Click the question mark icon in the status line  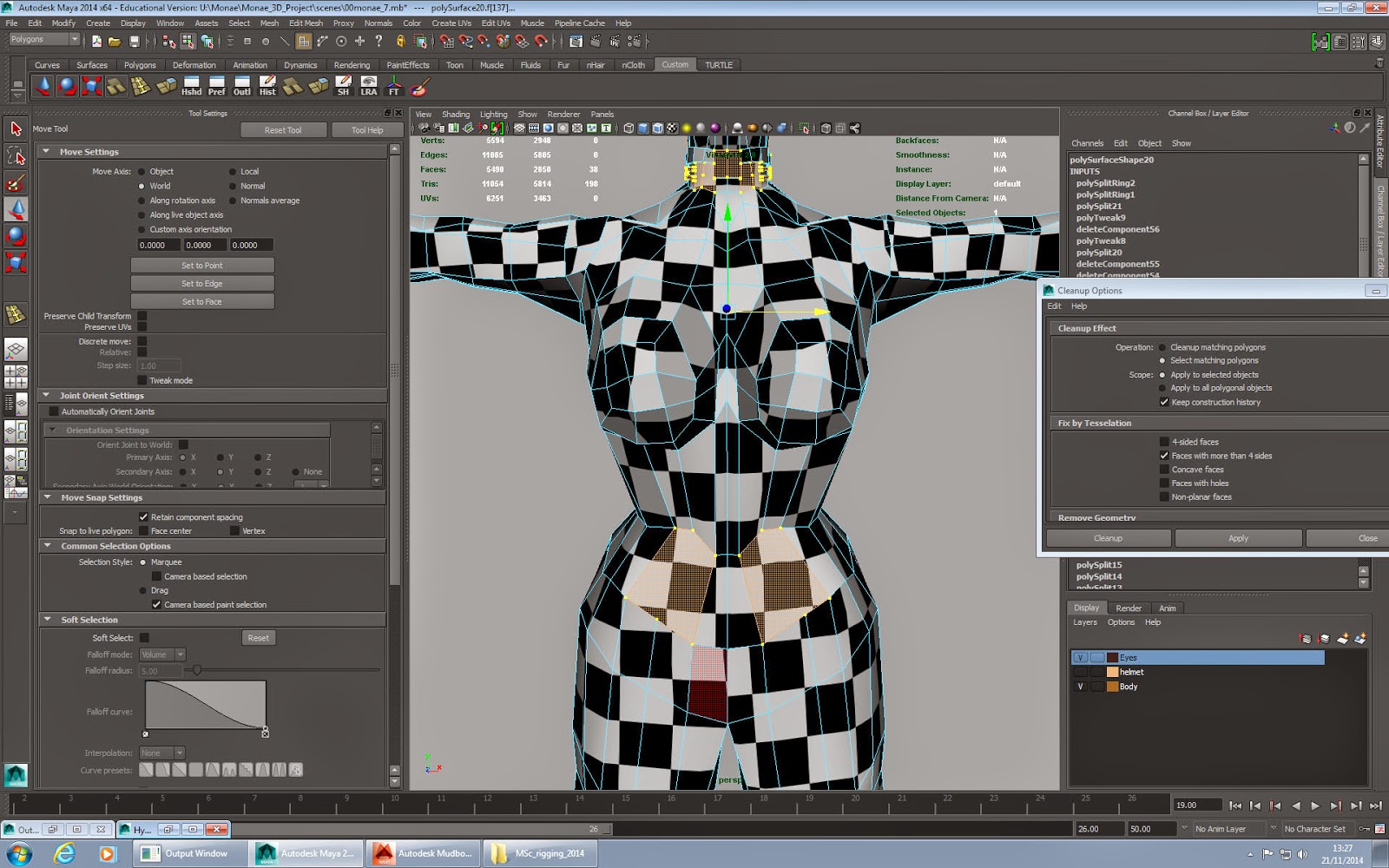pos(379,41)
